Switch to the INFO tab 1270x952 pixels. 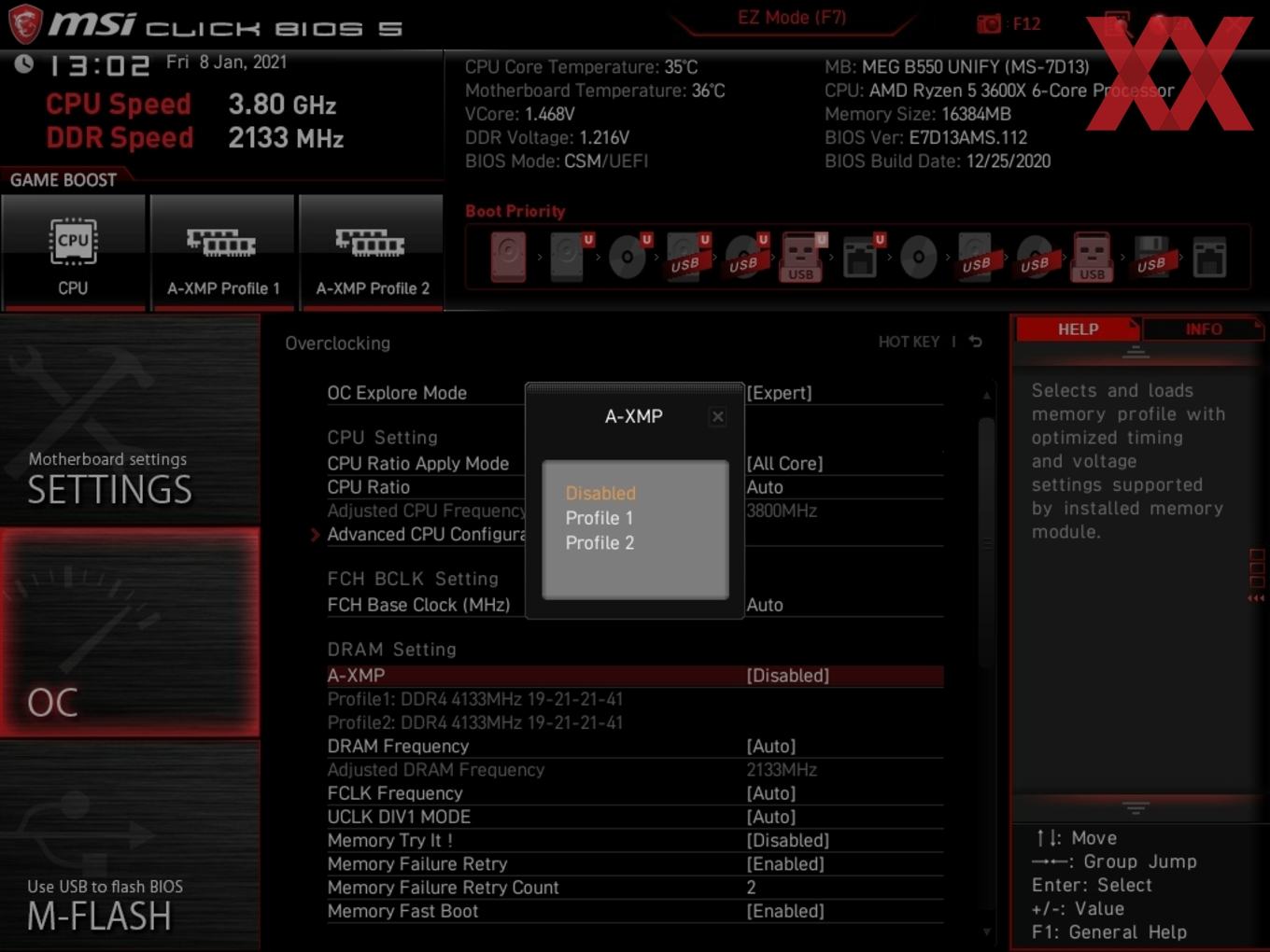coord(1204,329)
